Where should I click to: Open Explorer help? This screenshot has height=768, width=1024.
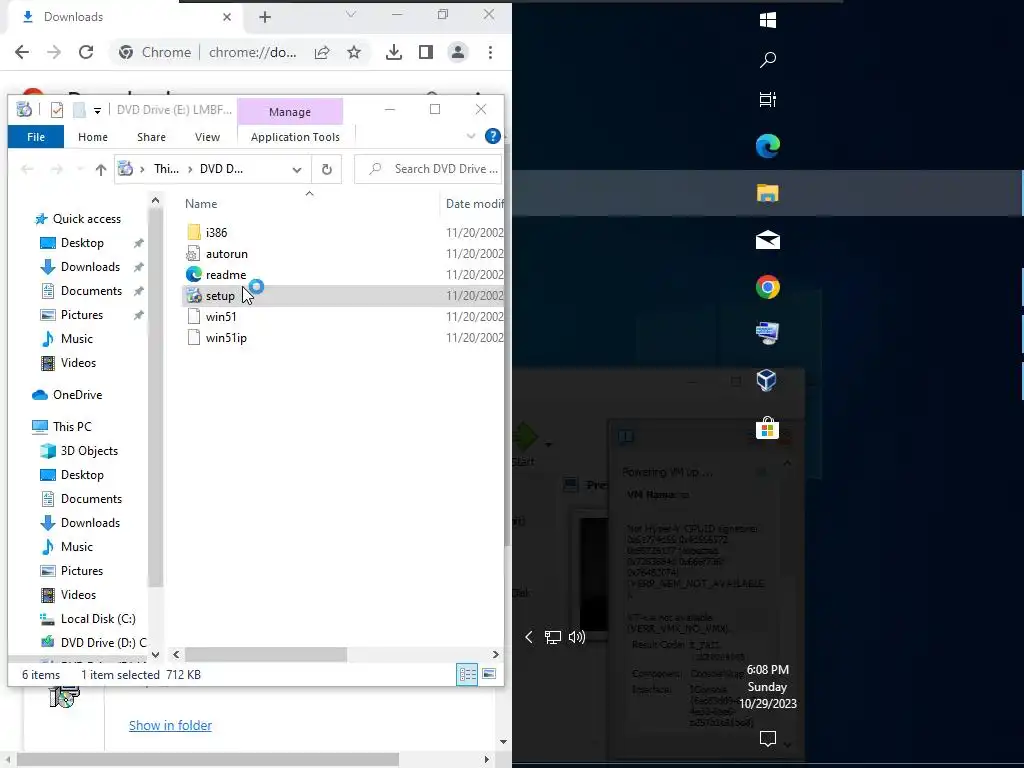coord(493,136)
